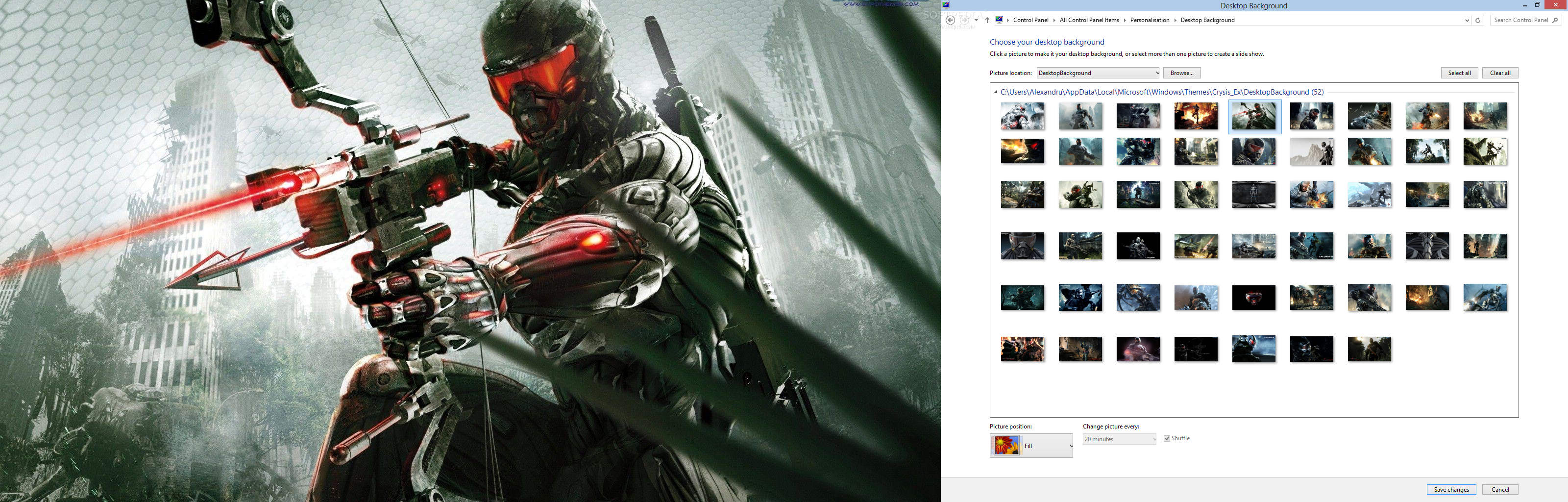Viewport: 1568px width, 502px height.
Task: Select last thumbnail in the fifth row
Action: click(1485, 298)
